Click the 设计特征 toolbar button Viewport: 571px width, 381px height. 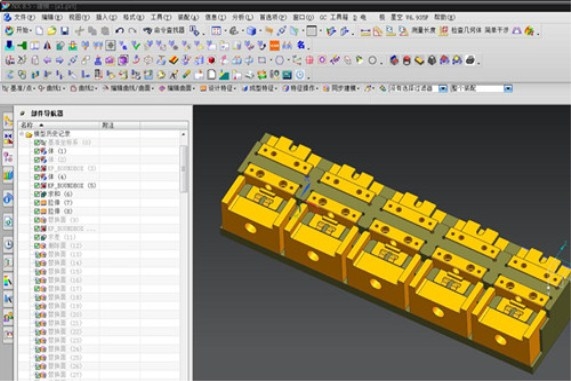(218, 89)
